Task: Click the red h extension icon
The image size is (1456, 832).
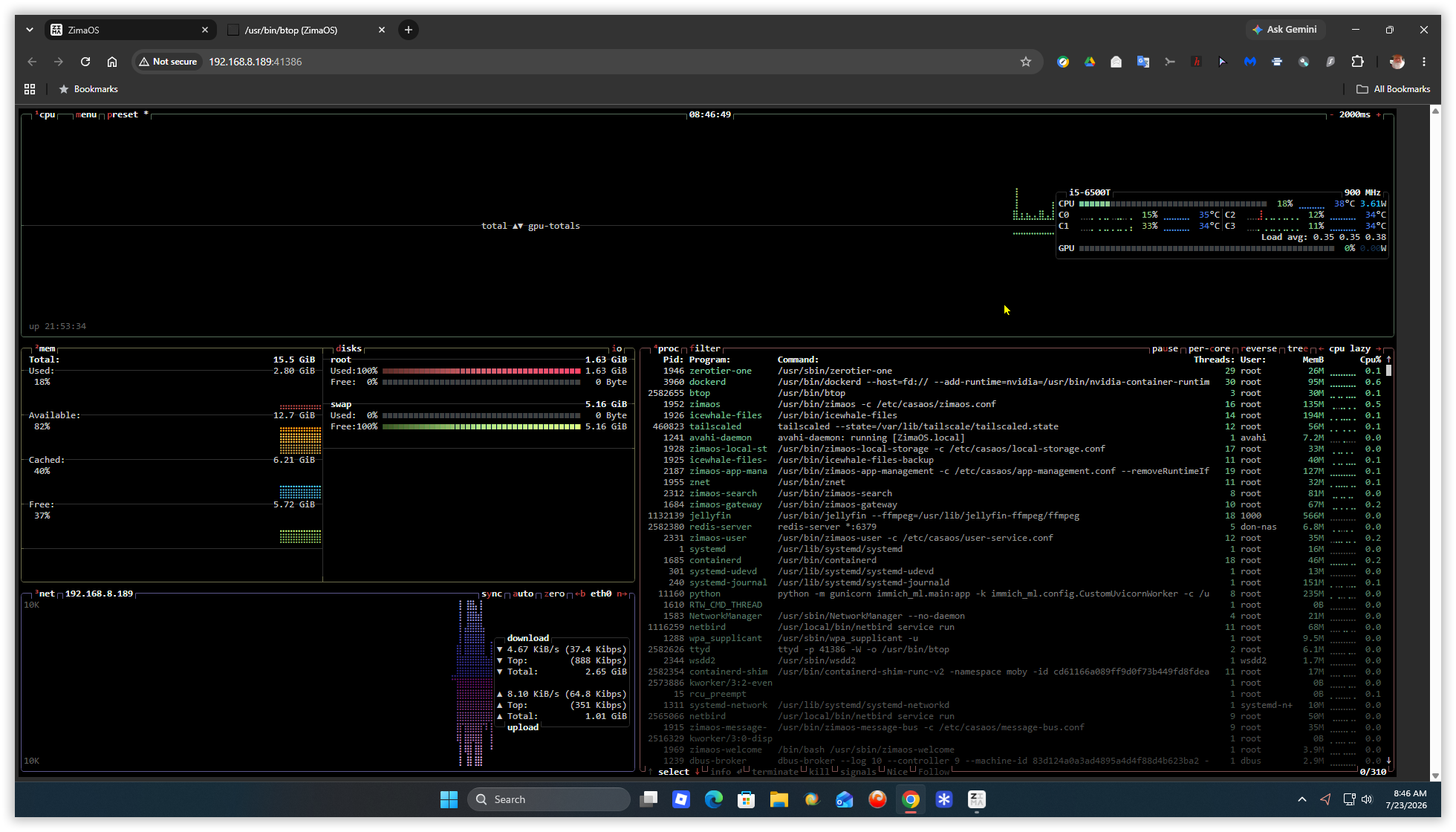Action: point(1197,62)
